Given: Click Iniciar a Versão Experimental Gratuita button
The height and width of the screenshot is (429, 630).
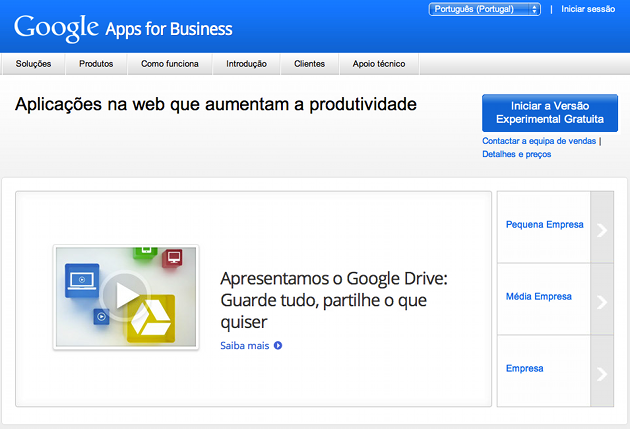Looking at the screenshot, I should tap(550, 113).
